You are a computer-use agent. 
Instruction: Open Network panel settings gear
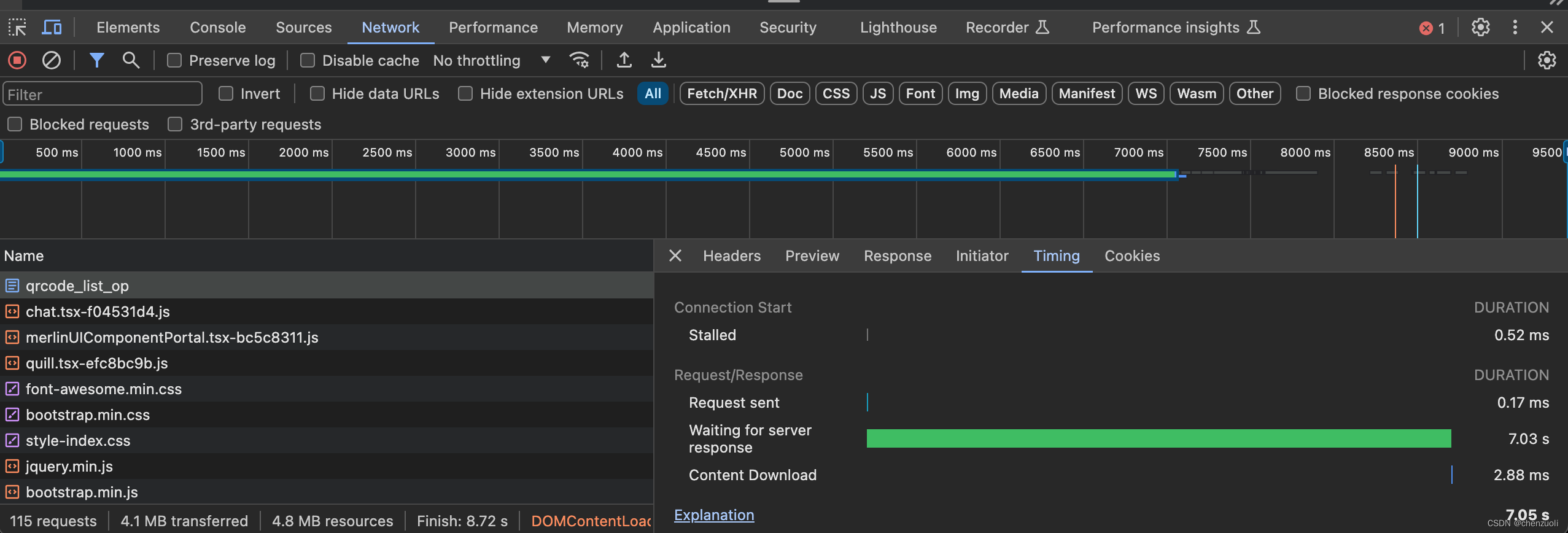click(x=1547, y=60)
